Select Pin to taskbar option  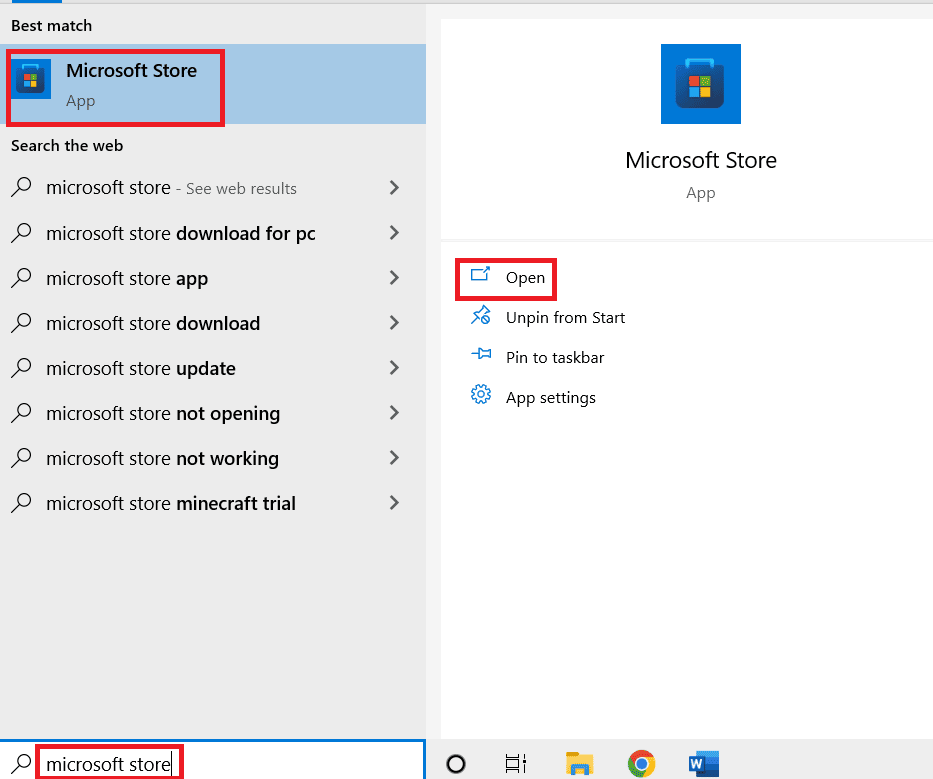coord(554,358)
